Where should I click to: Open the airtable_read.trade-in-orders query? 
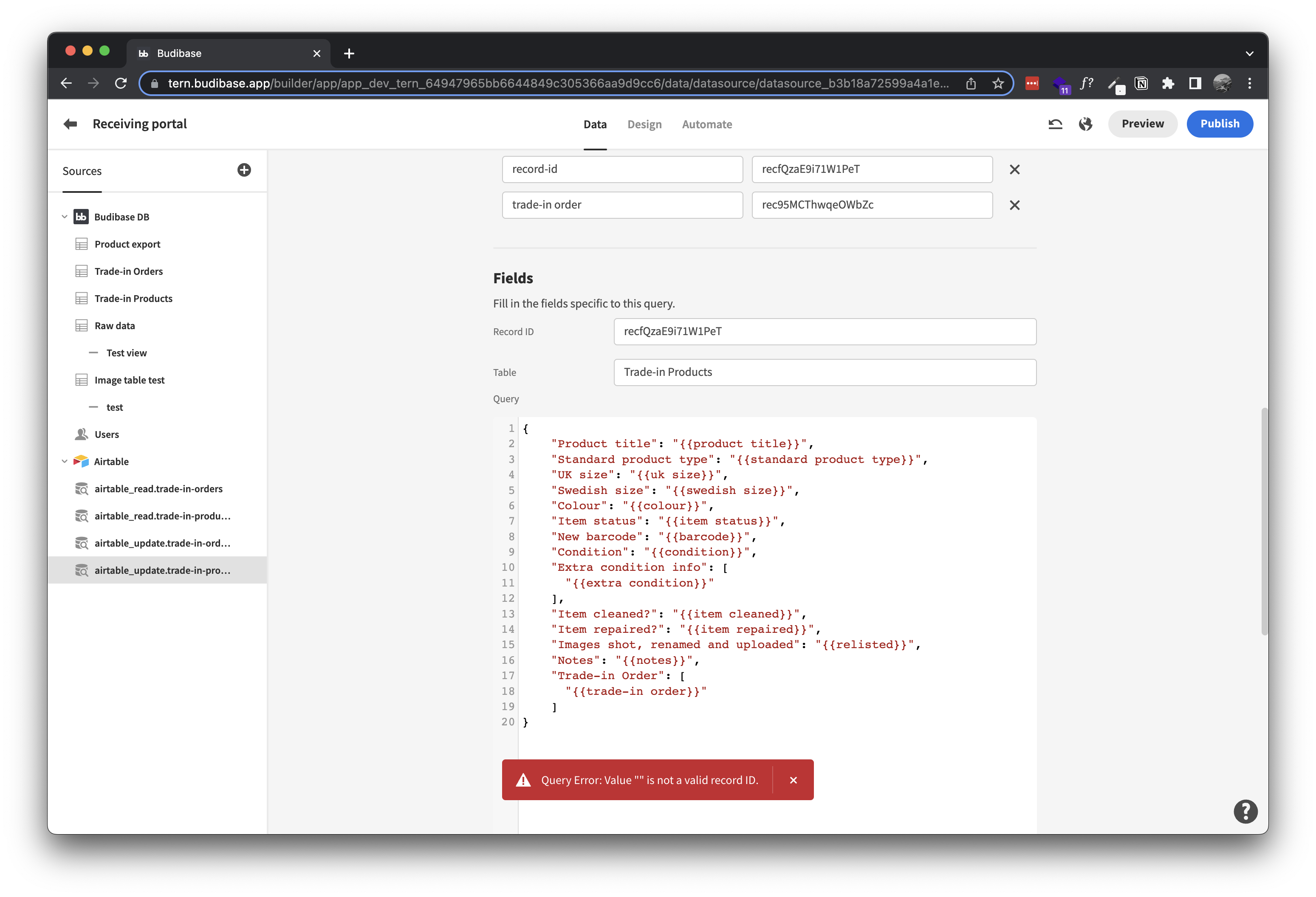click(158, 489)
